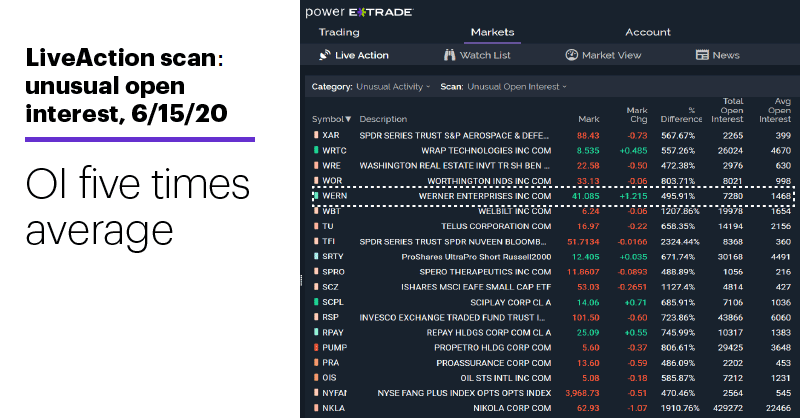Click the RPAY row green indicator
The image size is (800, 418).
316,332
